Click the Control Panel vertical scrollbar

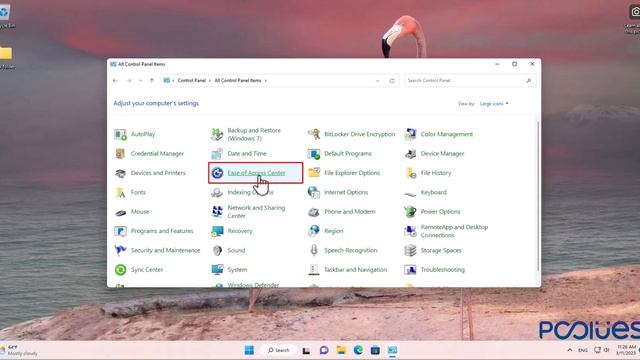coord(538,196)
